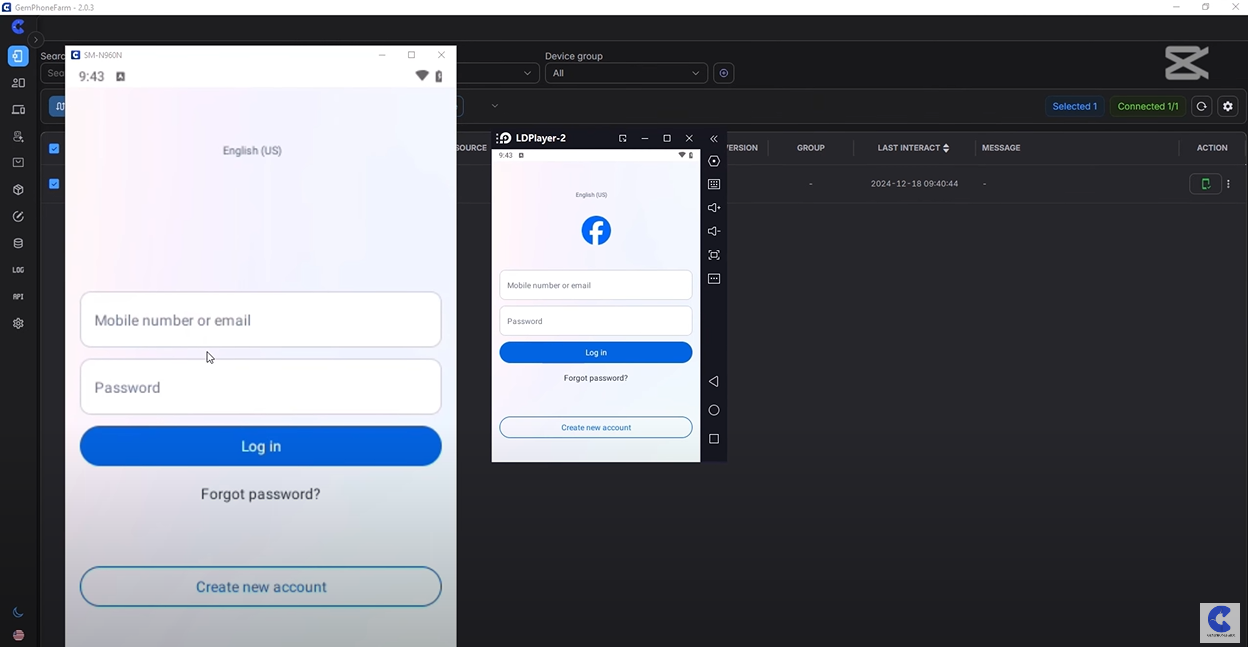Image resolution: width=1248 pixels, height=647 pixels.
Task: Toggle dark mode moon icon
Action: tap(18, 612)
